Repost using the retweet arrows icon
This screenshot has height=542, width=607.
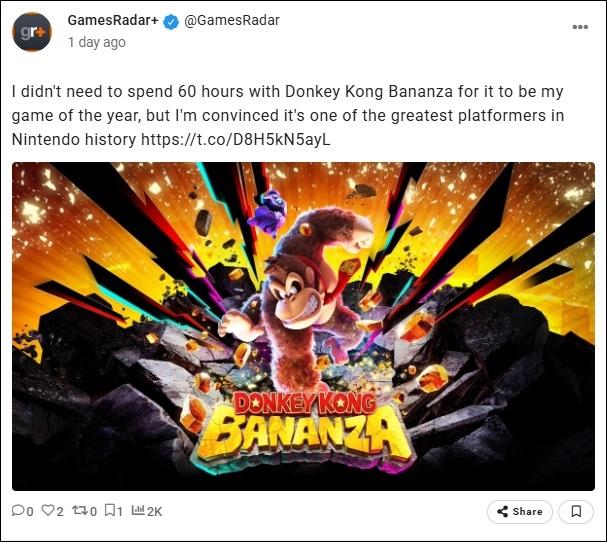coord(80,511)
